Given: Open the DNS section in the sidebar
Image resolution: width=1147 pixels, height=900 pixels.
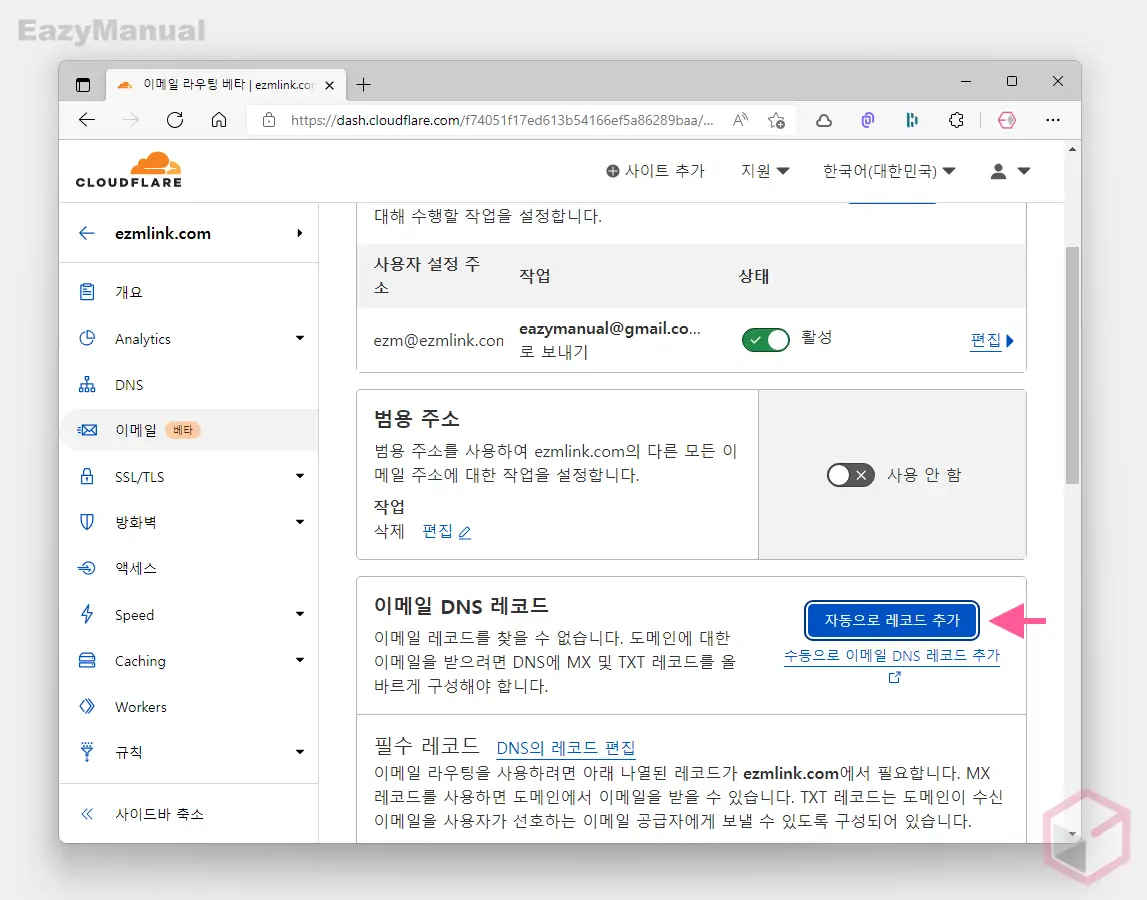Looking at the screenshot, I should [x=133, y=384].
